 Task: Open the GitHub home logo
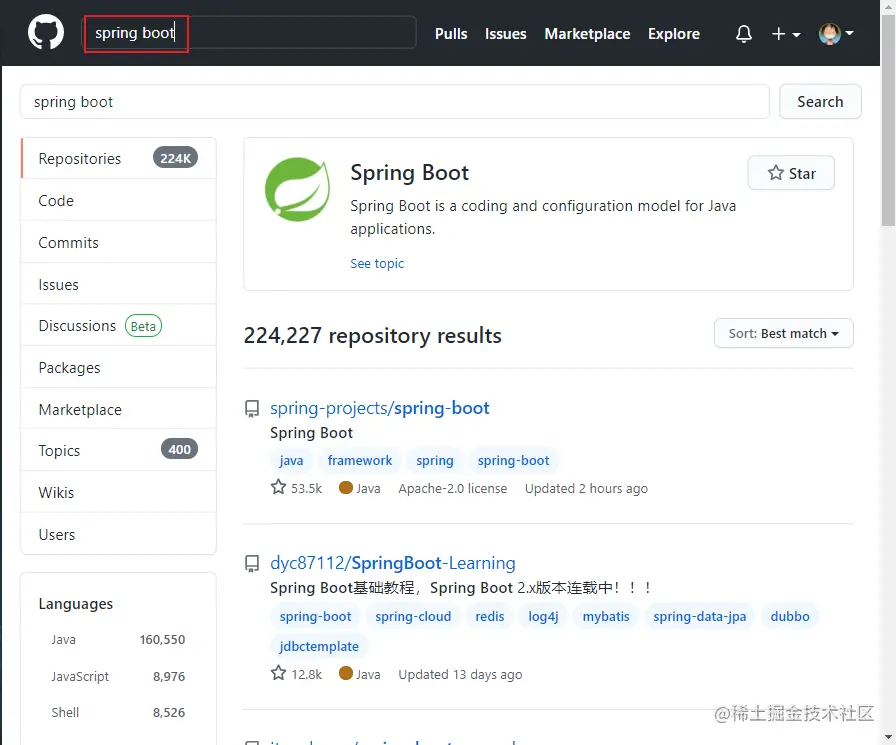pos(46,33)
